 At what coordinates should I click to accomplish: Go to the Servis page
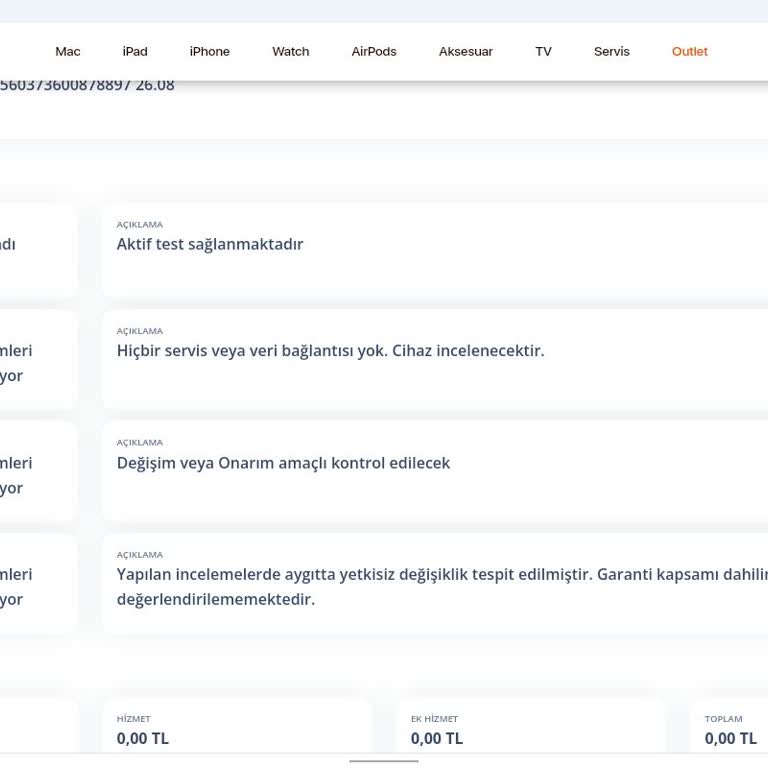[x=611, y=52]
